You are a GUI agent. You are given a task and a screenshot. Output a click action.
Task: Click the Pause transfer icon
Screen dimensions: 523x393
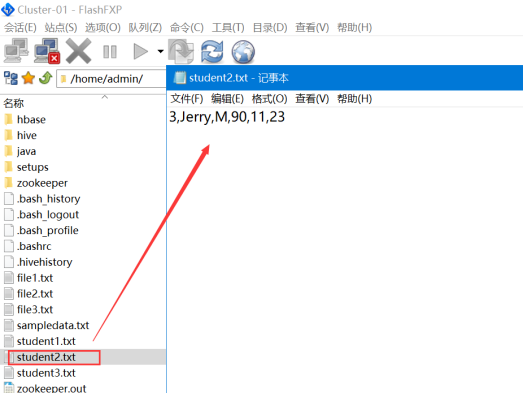click(x=110, y=52)
